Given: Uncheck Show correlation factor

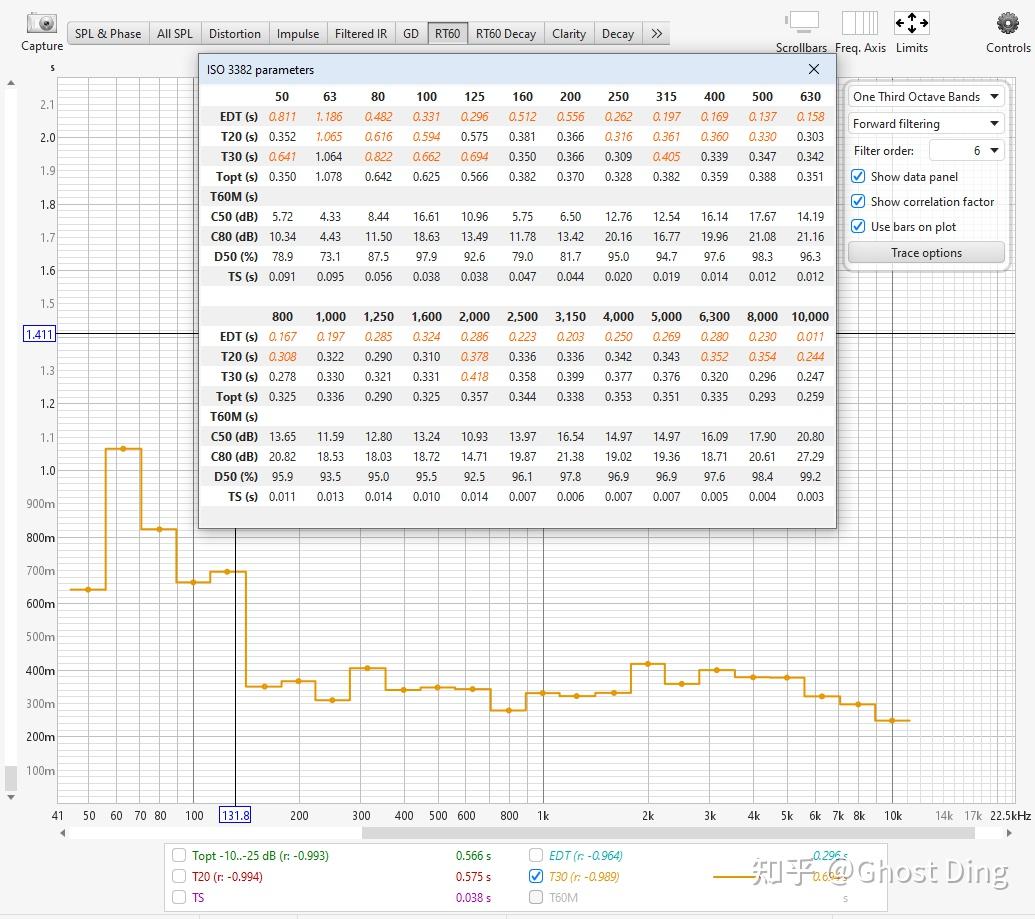Looking at the screenshot, I should pyautogui.click(x=858, y=201).
